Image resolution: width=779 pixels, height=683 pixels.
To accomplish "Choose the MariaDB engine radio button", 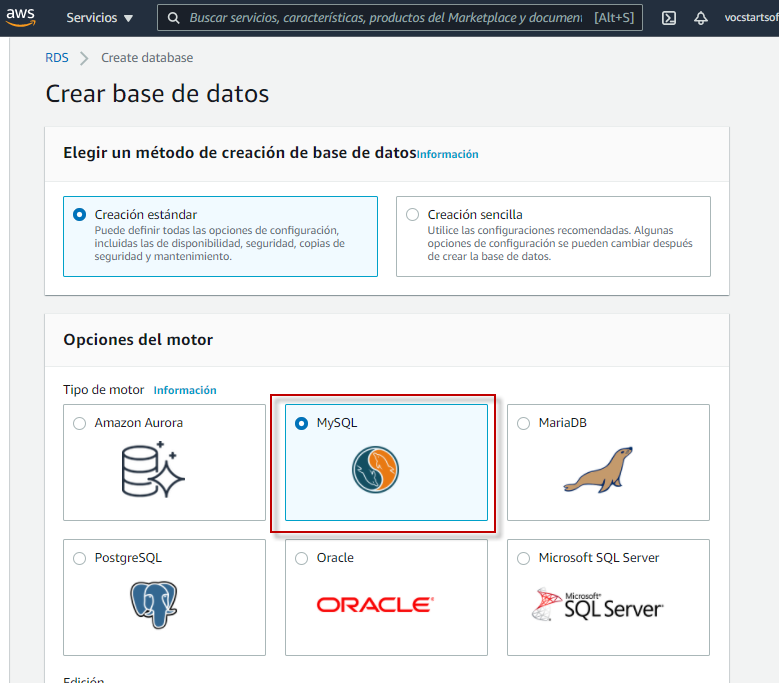I will (524, 423).
